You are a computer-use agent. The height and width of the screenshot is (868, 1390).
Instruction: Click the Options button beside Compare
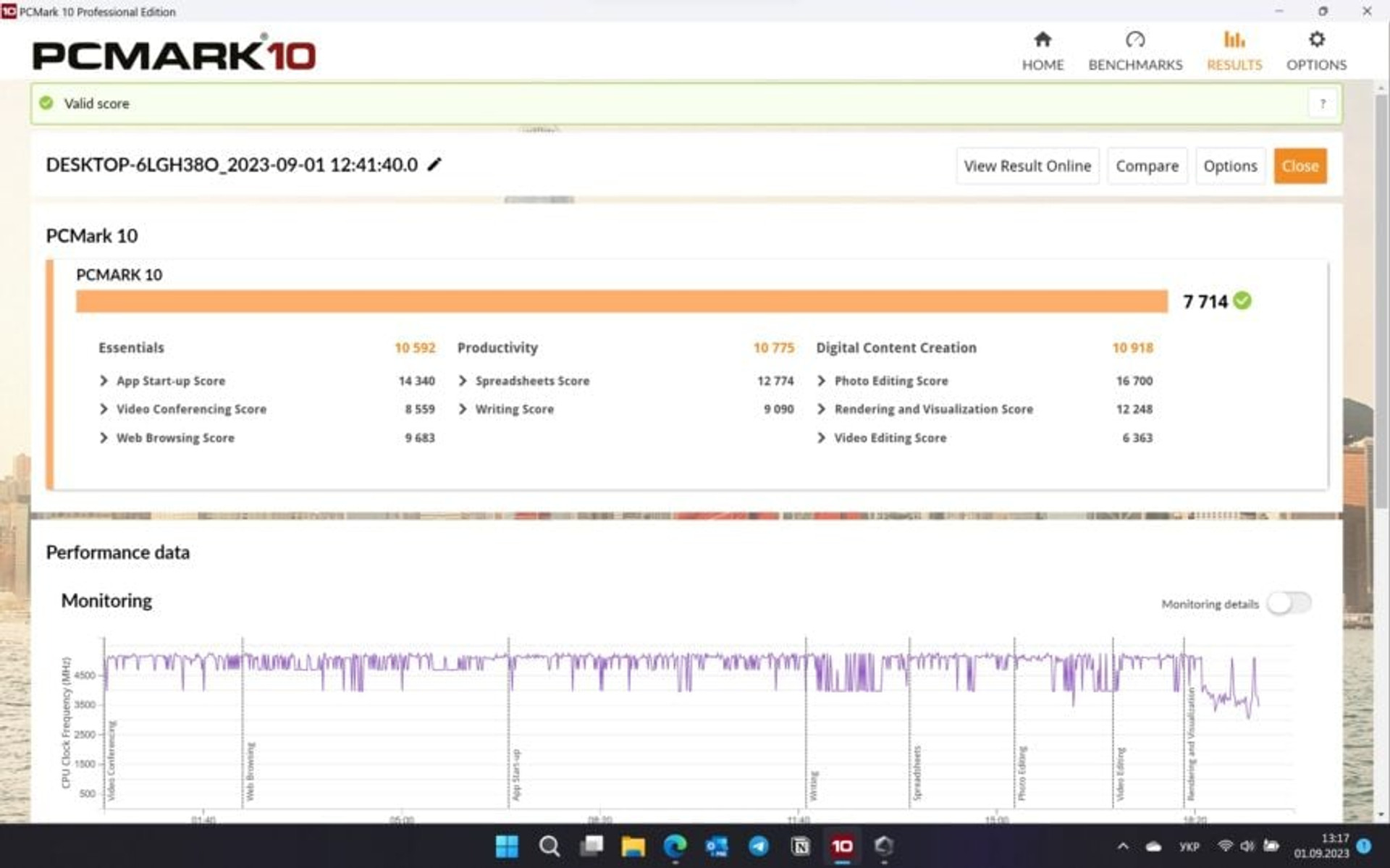[1230, 166]
